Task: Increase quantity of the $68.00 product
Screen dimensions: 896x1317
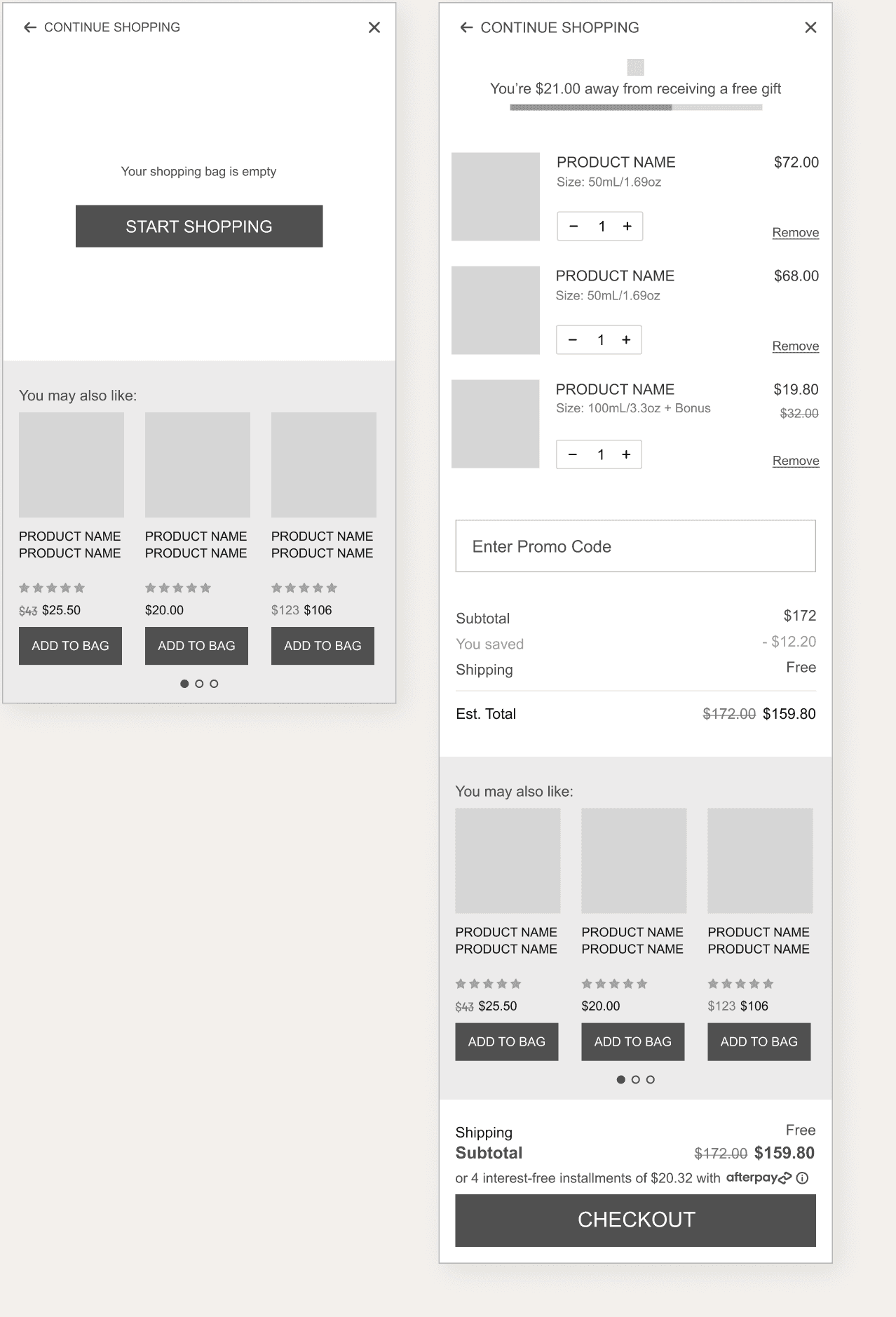Action: coord(626,339)
